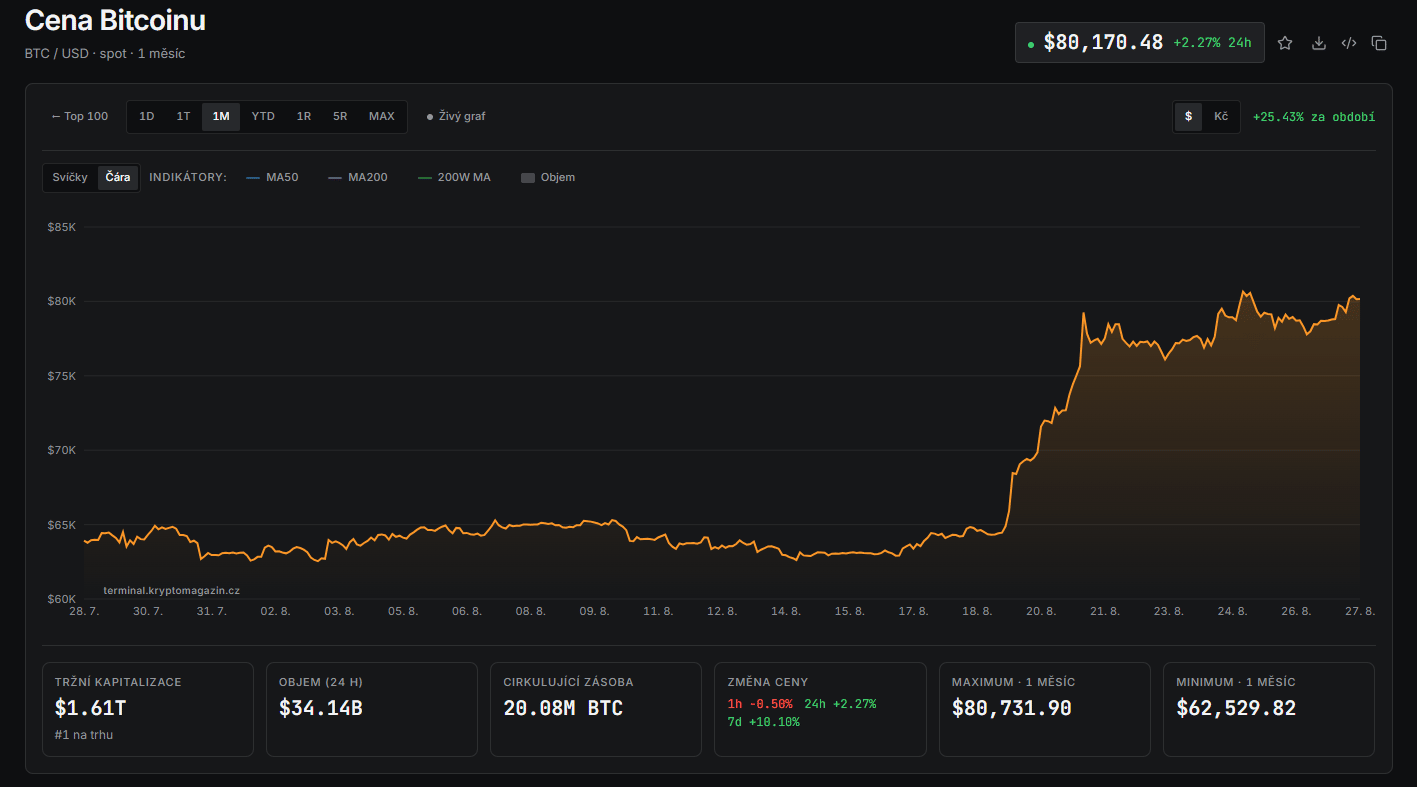This screenshot has height=787, width=1417.
Task: Switch currency to Kč
Action: click(x=1221, y=117)
